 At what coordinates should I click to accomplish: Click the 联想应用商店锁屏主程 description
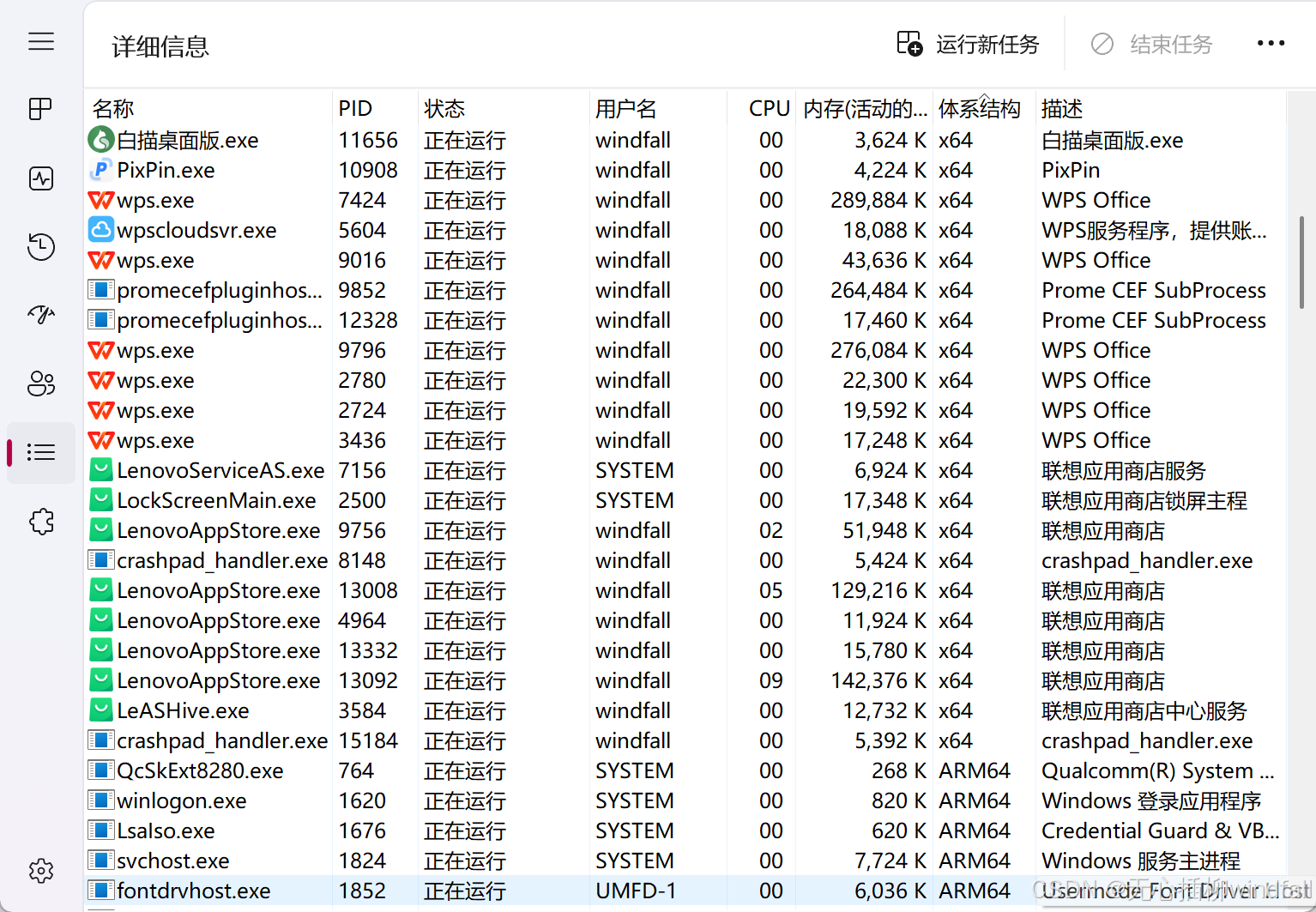pos(1144,500)
